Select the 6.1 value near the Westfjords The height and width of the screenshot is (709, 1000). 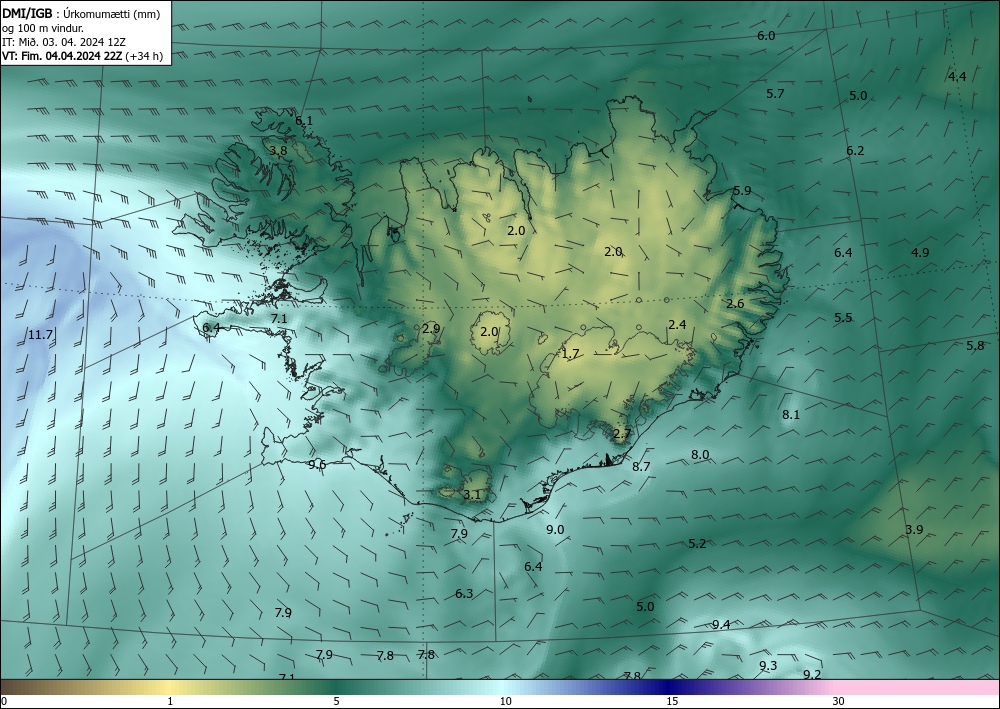click(304, 121)
